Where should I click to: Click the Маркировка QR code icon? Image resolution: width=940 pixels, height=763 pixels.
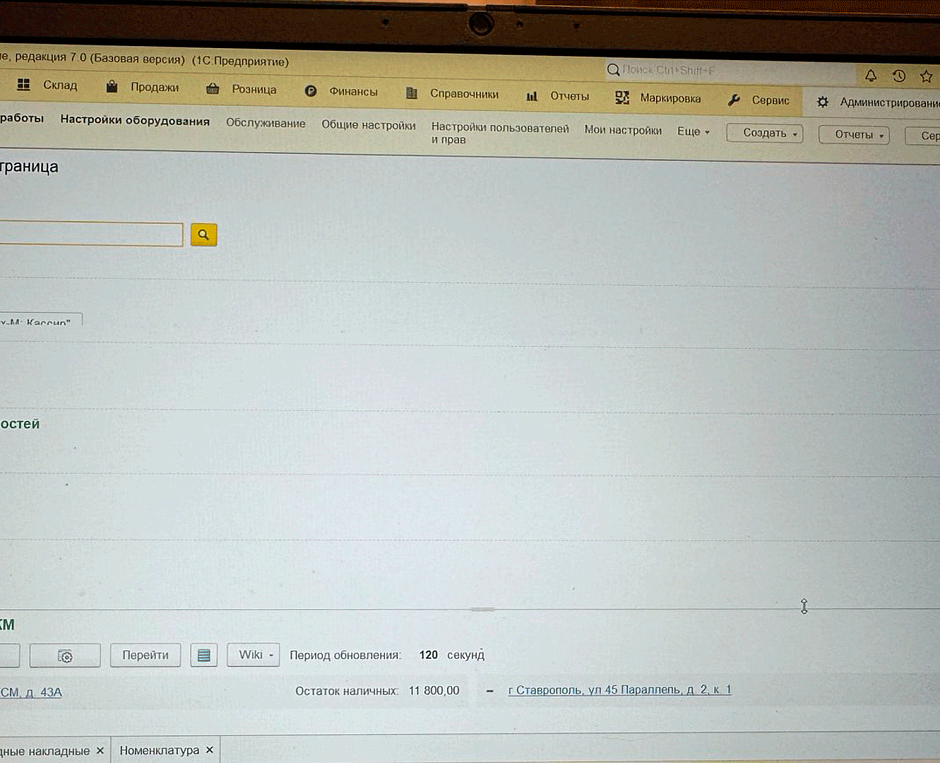coord(622,98)
